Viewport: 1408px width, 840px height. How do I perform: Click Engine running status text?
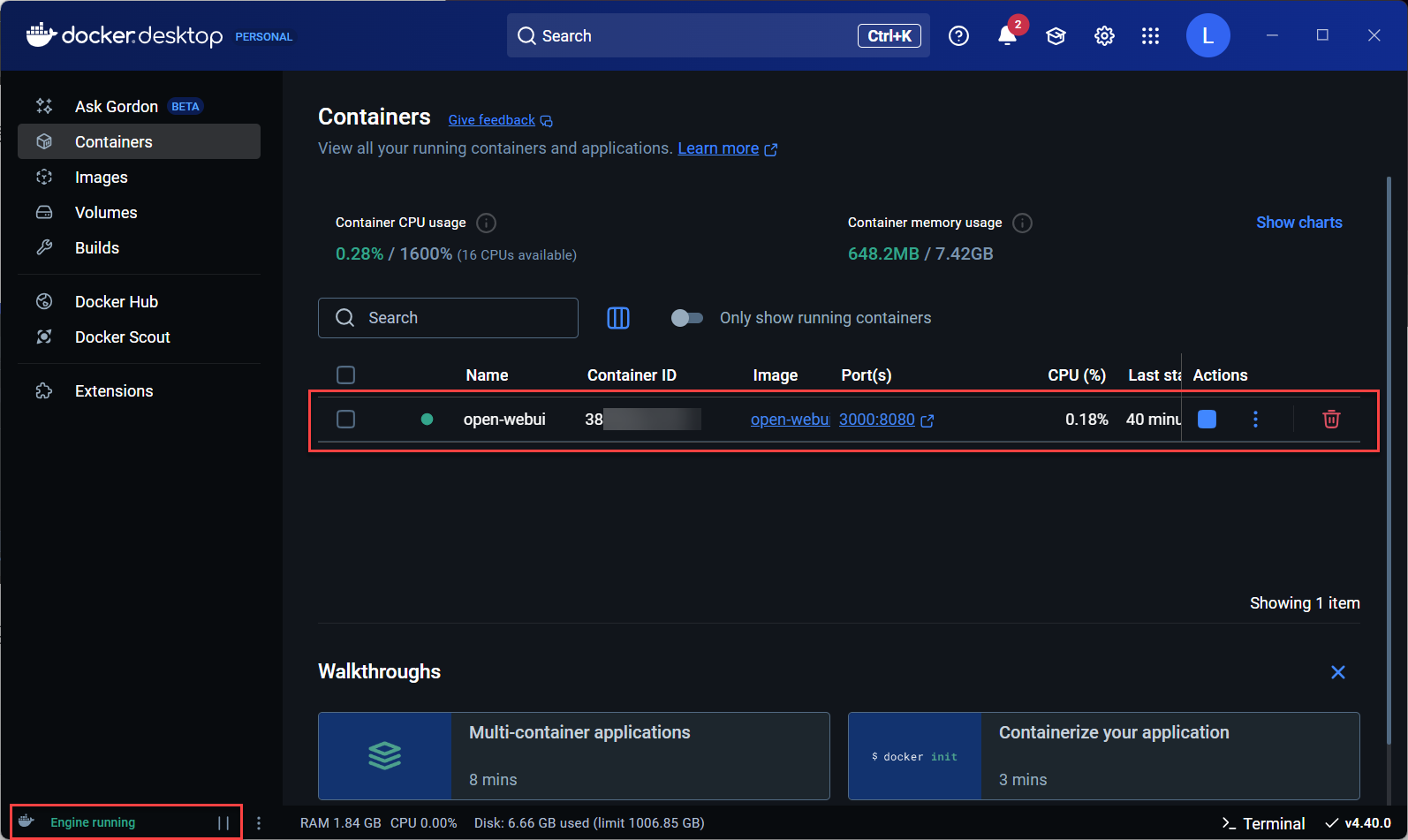coord(93,822)
